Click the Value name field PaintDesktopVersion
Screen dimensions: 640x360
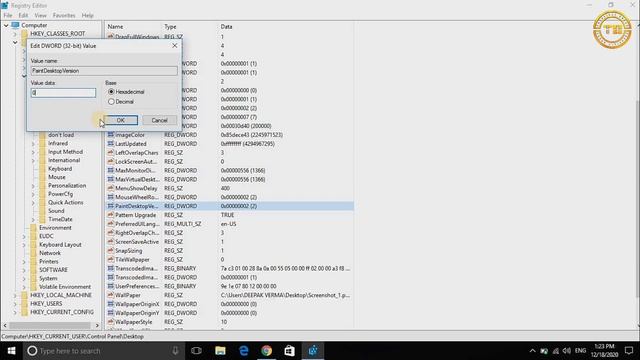(104, 71)
